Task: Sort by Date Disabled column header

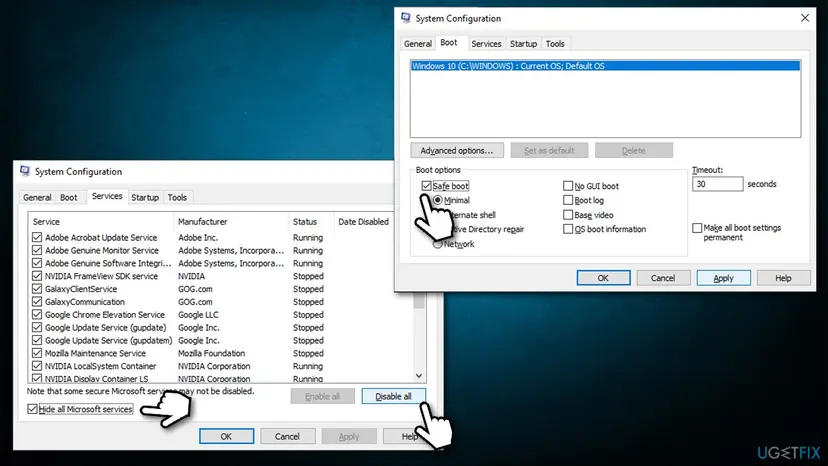Action: pos(363,221)
